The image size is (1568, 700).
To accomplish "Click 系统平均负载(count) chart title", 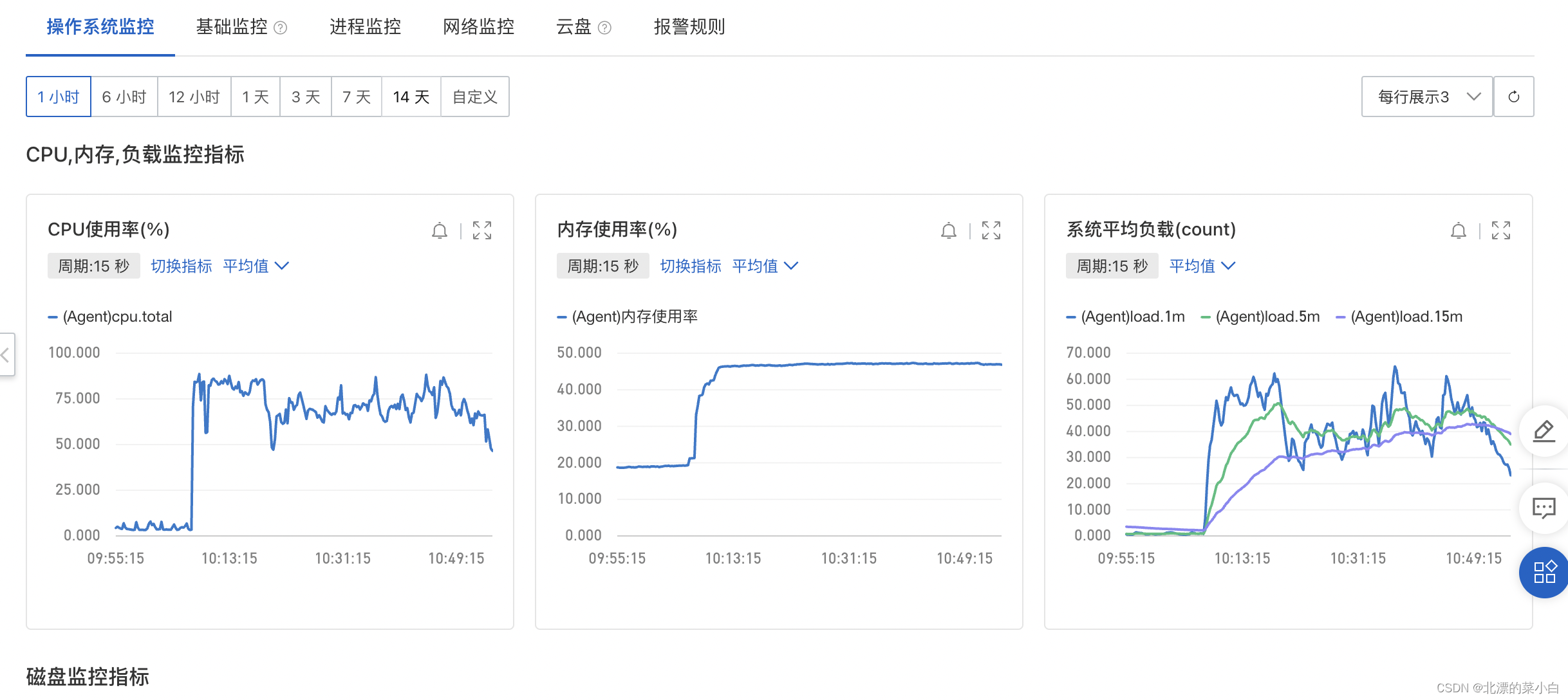I will (x=1151, y=230).
